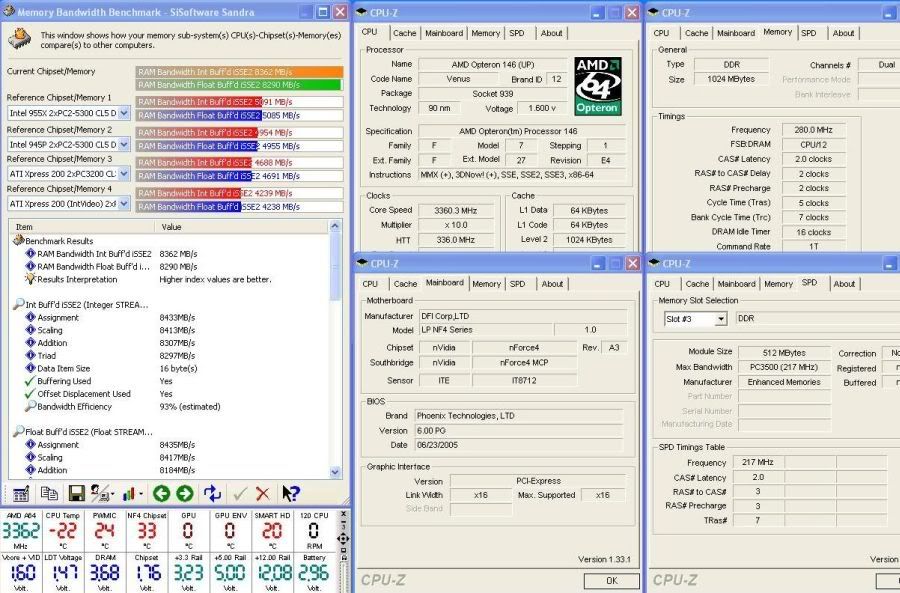The width and height of the screenshot is (900, 593).
Task: Click the grey checkmark OK icon
Action: click(240, 493)
